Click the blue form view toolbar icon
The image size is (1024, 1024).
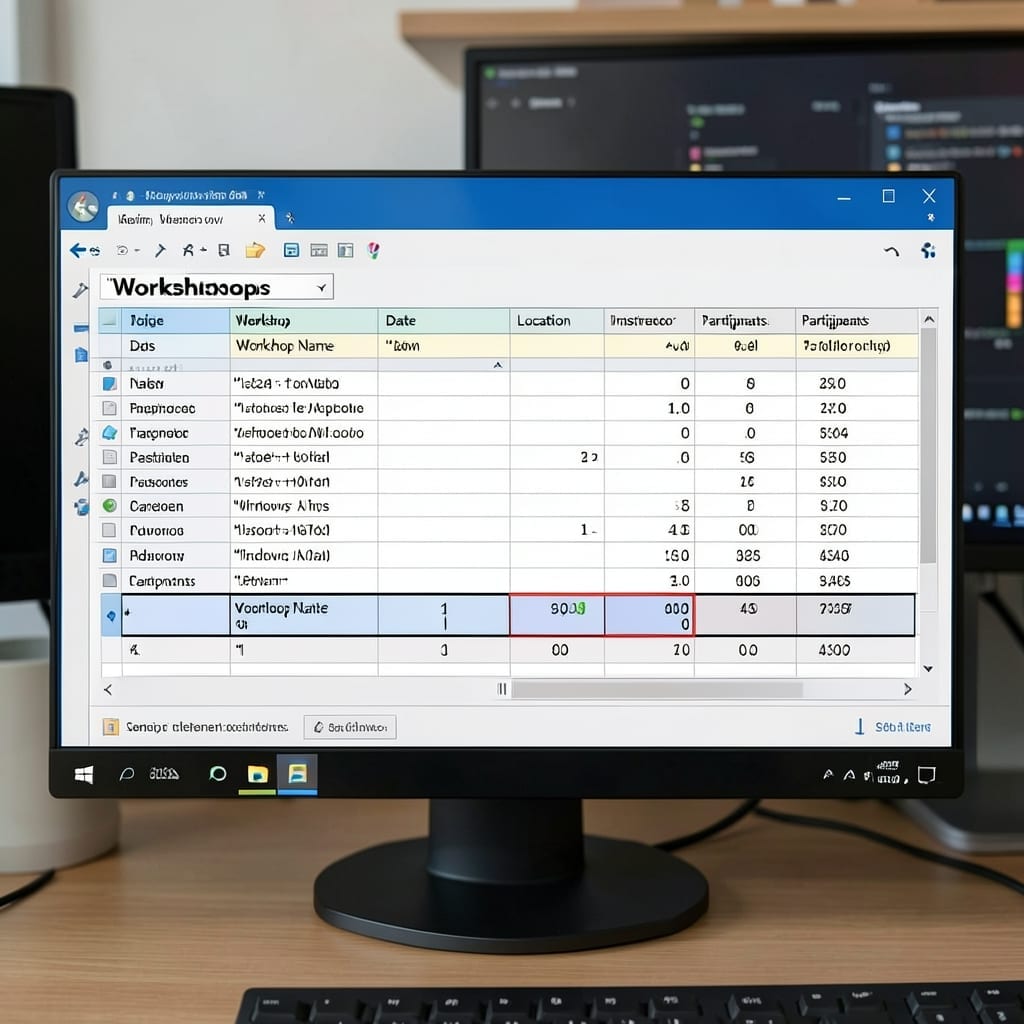[291, 250]
